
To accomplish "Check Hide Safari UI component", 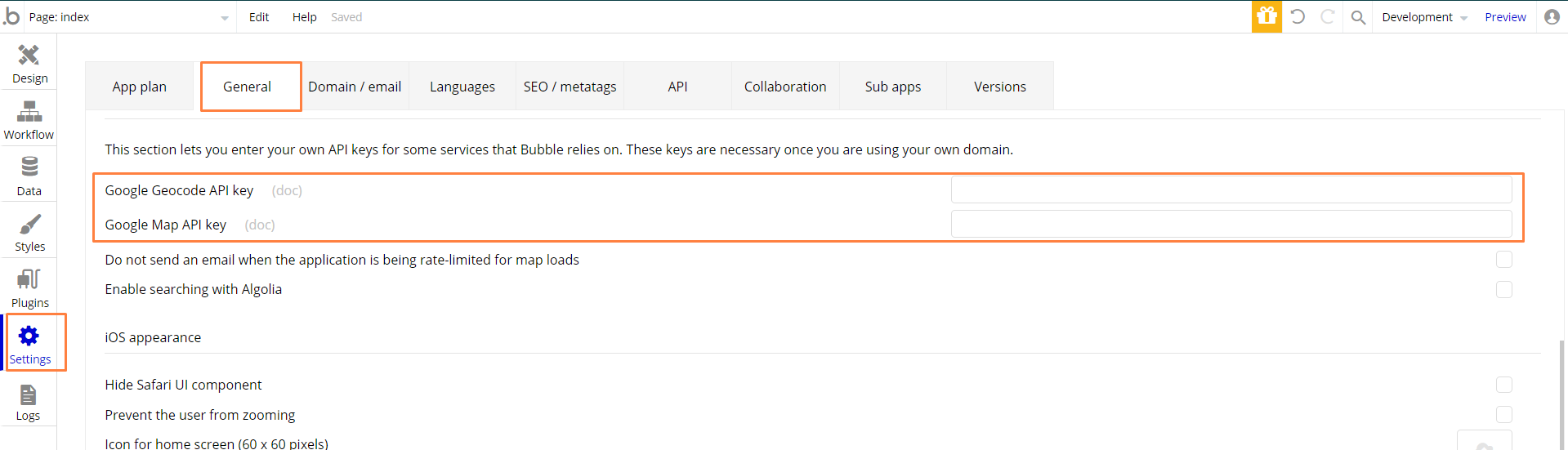I will click(1503, 385).
